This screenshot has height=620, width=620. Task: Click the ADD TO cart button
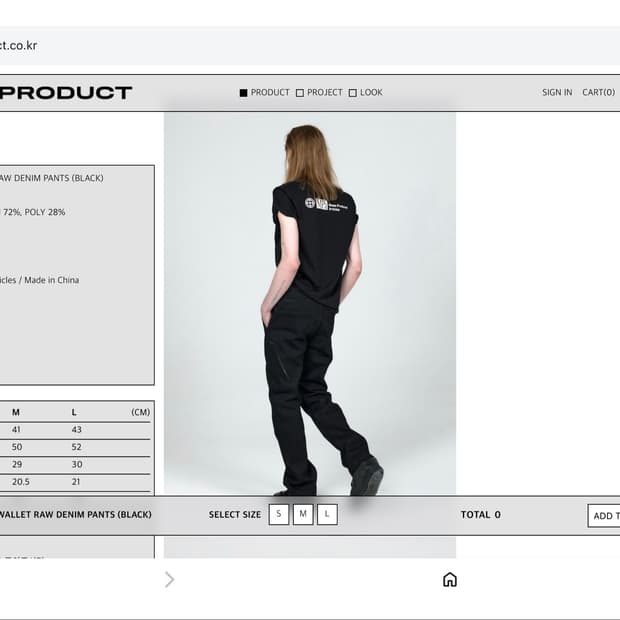[x=604, y=516]
